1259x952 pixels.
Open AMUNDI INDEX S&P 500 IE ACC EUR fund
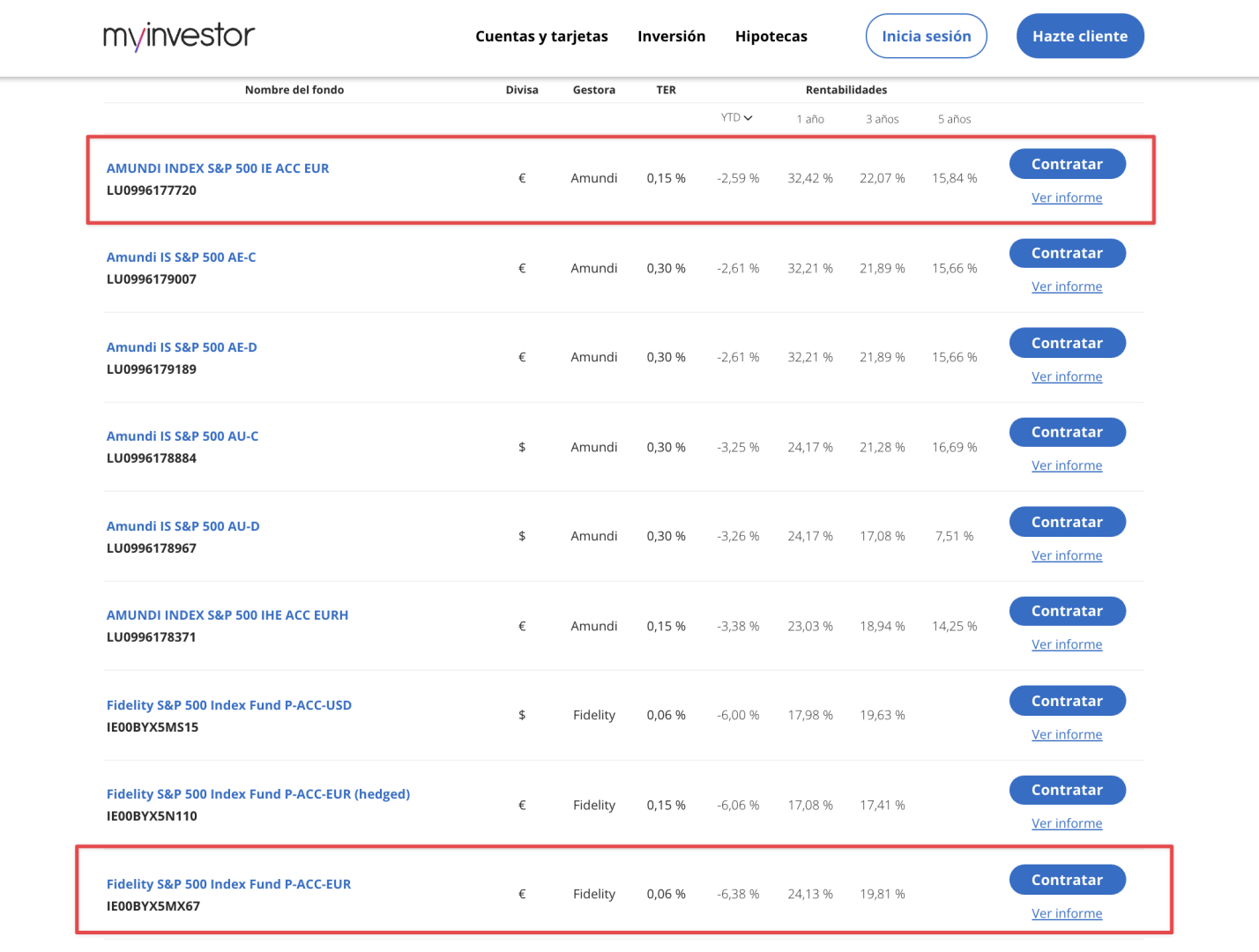218,168
